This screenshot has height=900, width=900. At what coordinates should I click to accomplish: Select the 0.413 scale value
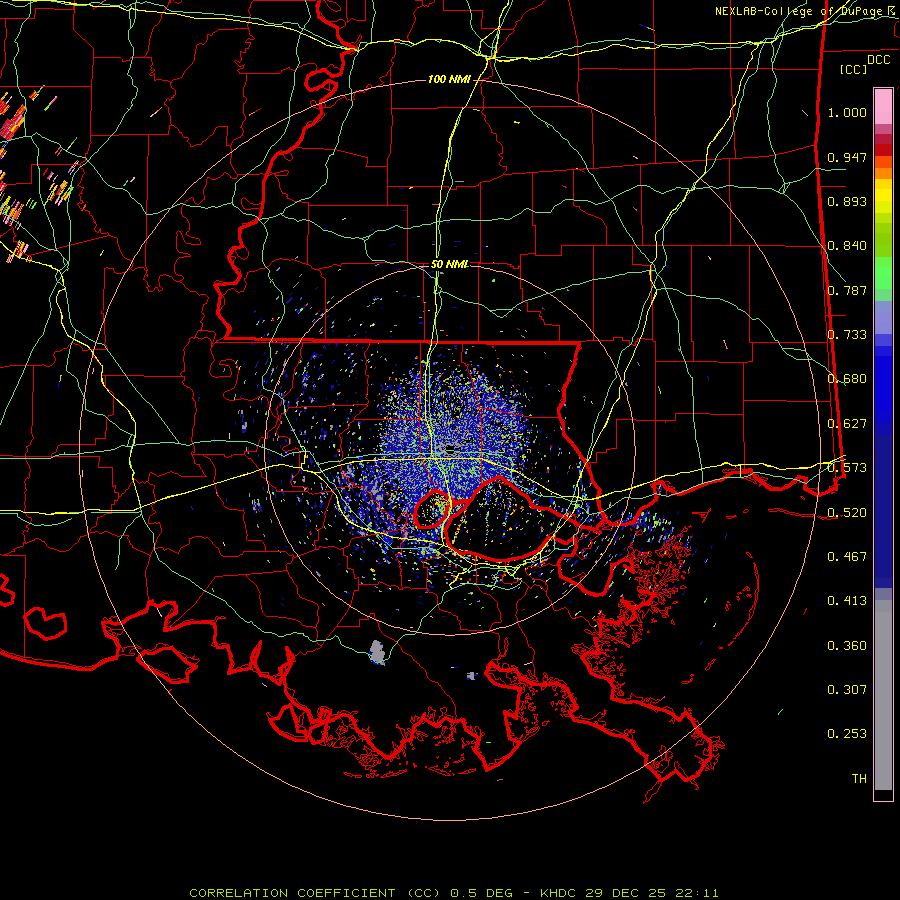click(x=847, y=601)
